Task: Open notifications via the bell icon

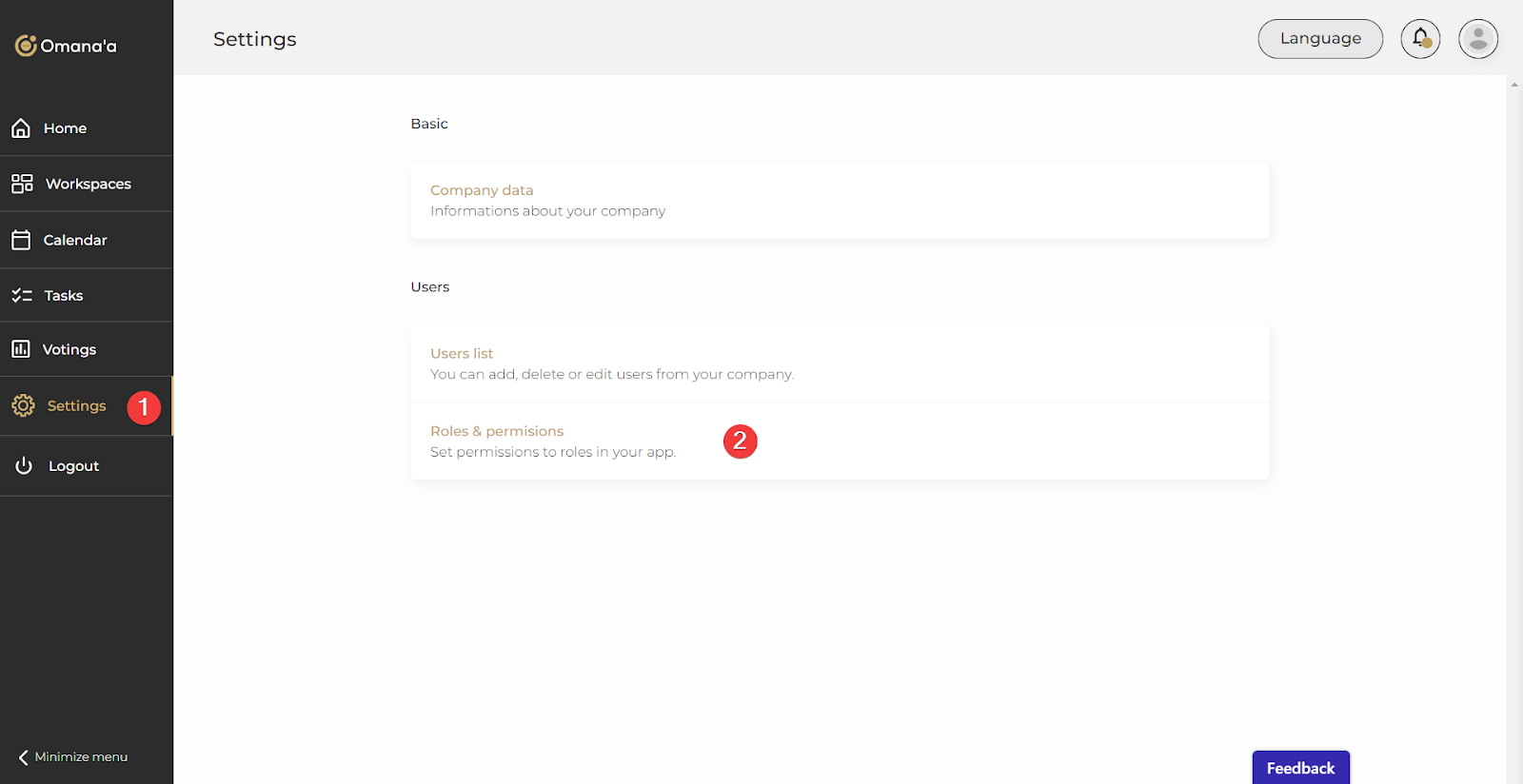Action: 1420,39
